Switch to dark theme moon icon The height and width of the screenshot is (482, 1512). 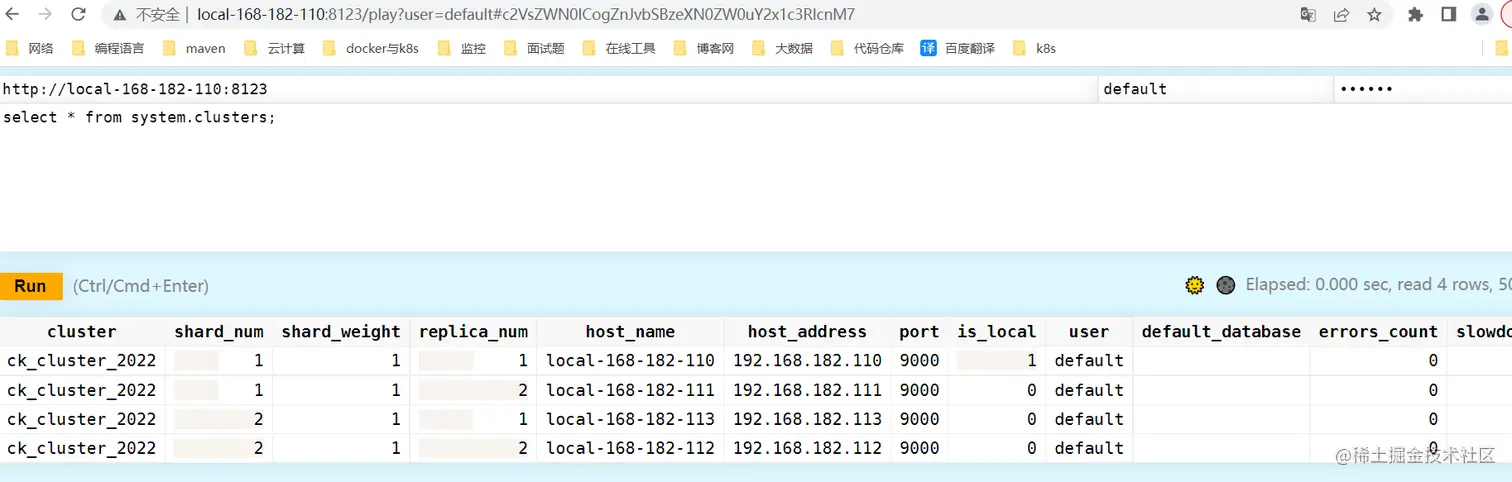(x=1225, y=286)
